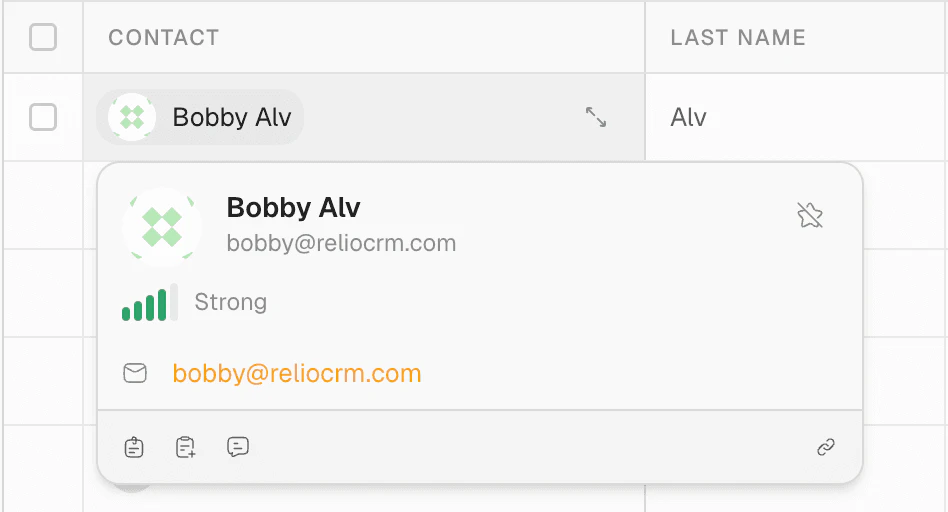Click the bold Bobby Alv name in card
The width and height of the screenshot is (948, 512).
click(x=293, y=207)
